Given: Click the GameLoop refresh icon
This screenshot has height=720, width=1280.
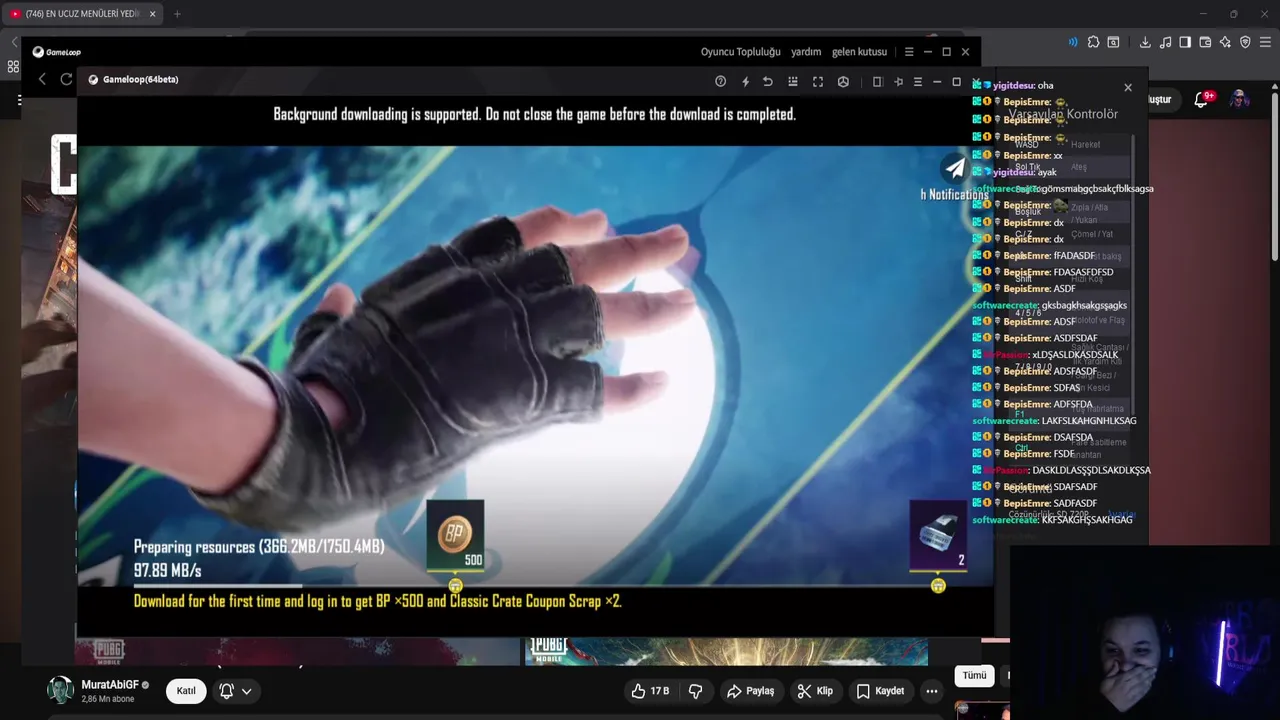Looking at the screenshot, I should pos(66,79).
